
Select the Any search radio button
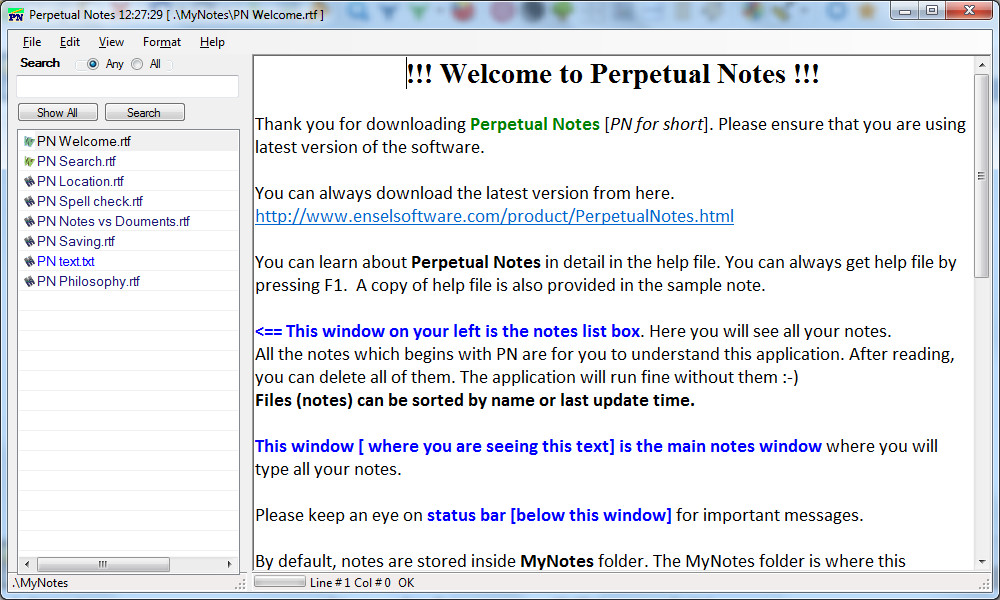tap(92, 64)
